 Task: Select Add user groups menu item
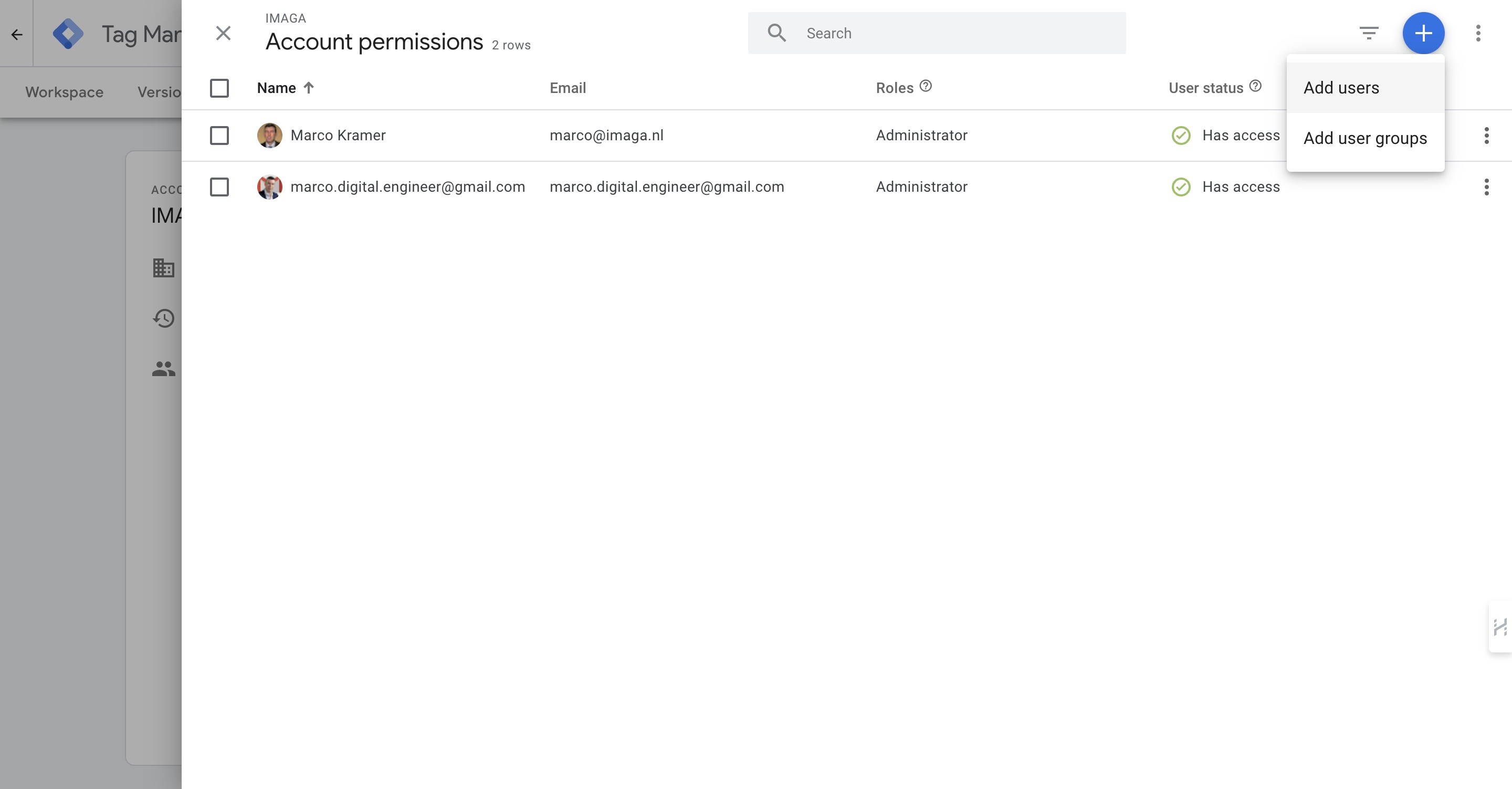pos(1364,139)
